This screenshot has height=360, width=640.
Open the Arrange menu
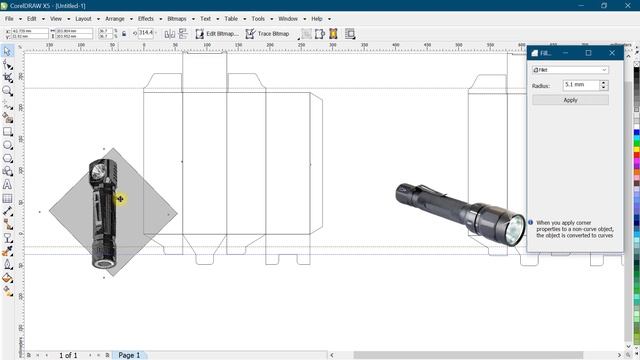pos(115,19)
